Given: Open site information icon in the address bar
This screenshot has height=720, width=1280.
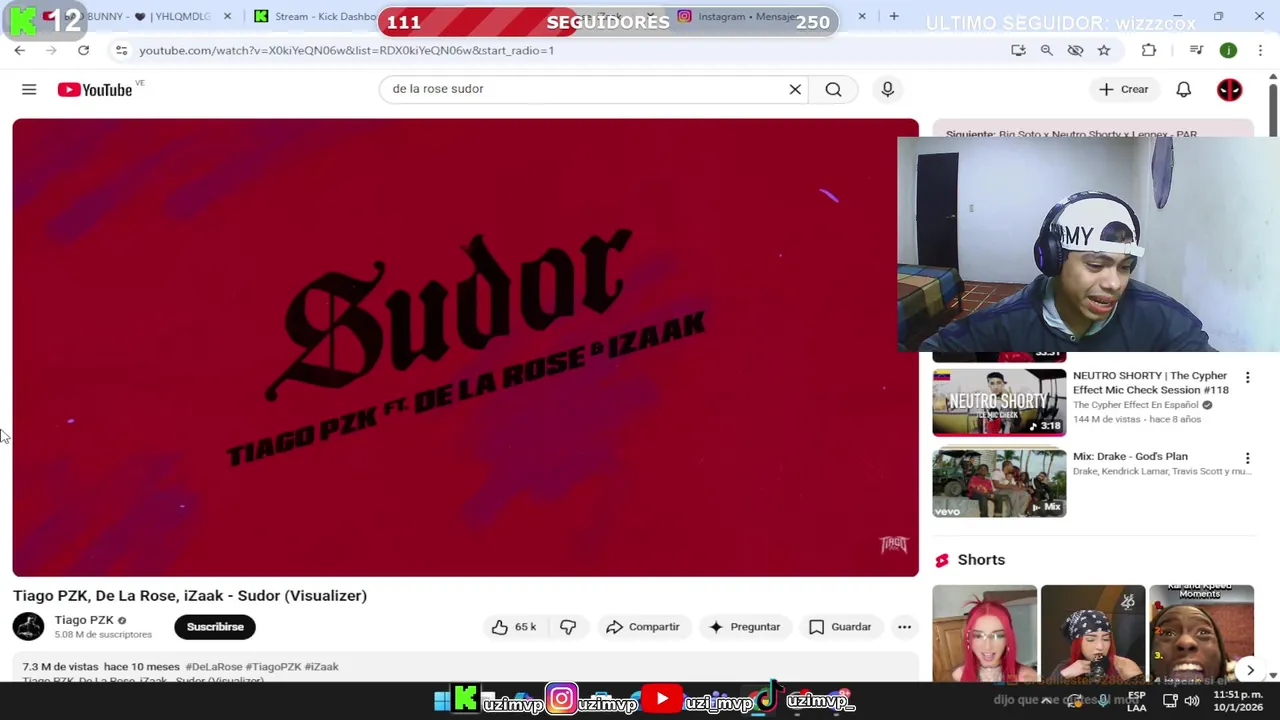Looking at the screenshot, I should [121, 50].
